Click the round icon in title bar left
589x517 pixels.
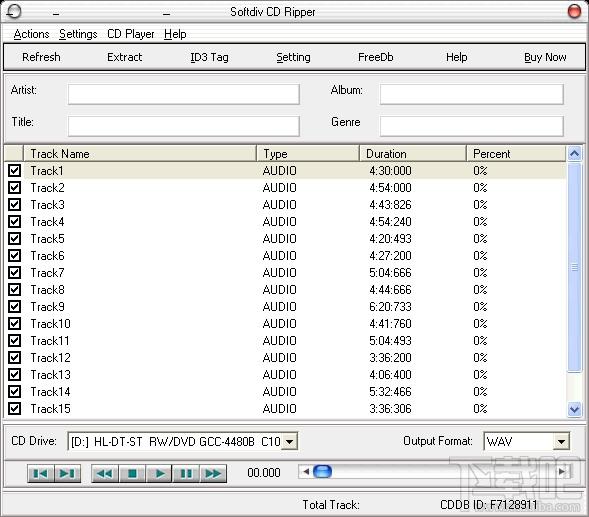click(x=14, y=11)
